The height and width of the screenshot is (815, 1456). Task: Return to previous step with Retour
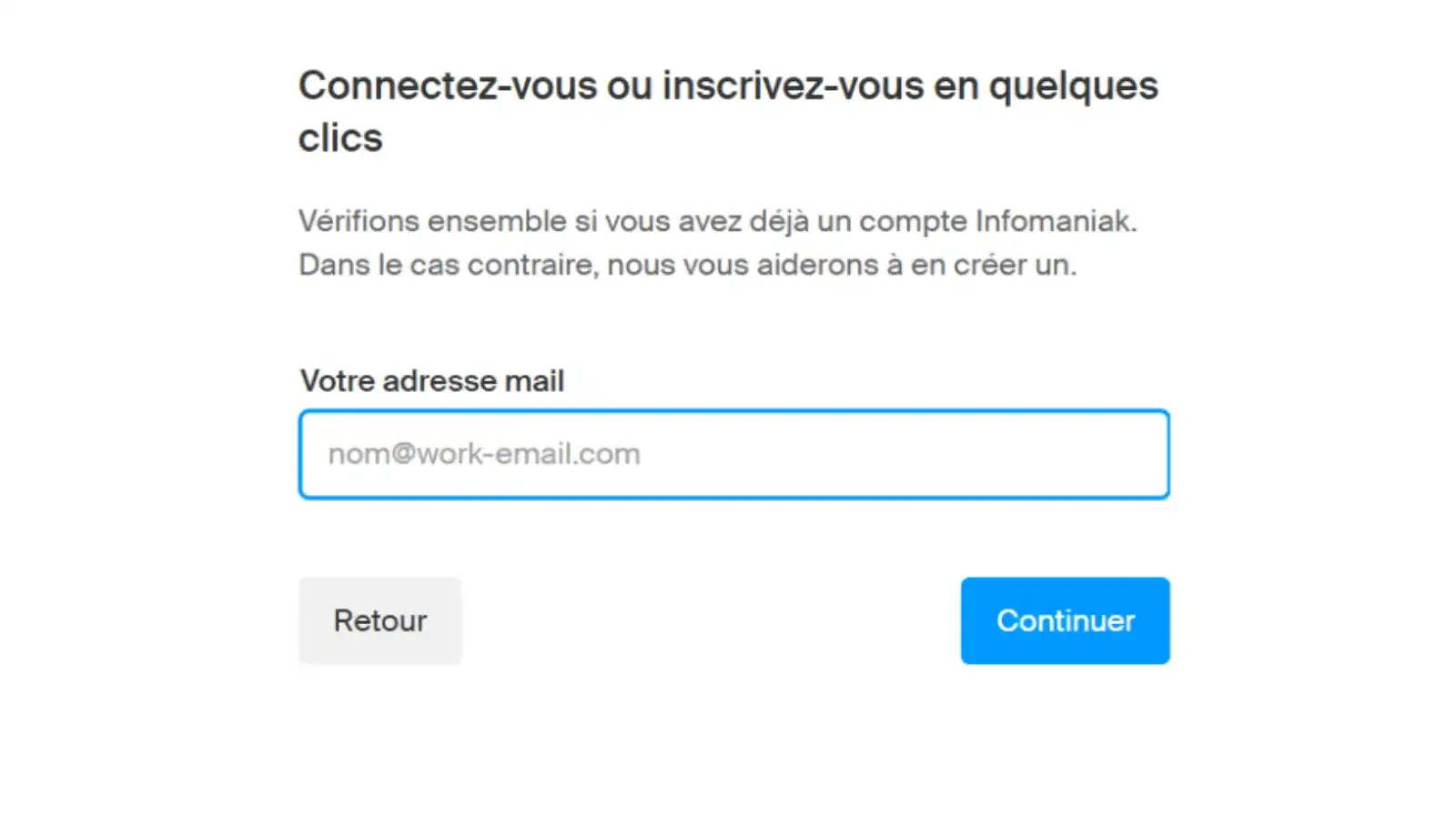click(379, 620)
